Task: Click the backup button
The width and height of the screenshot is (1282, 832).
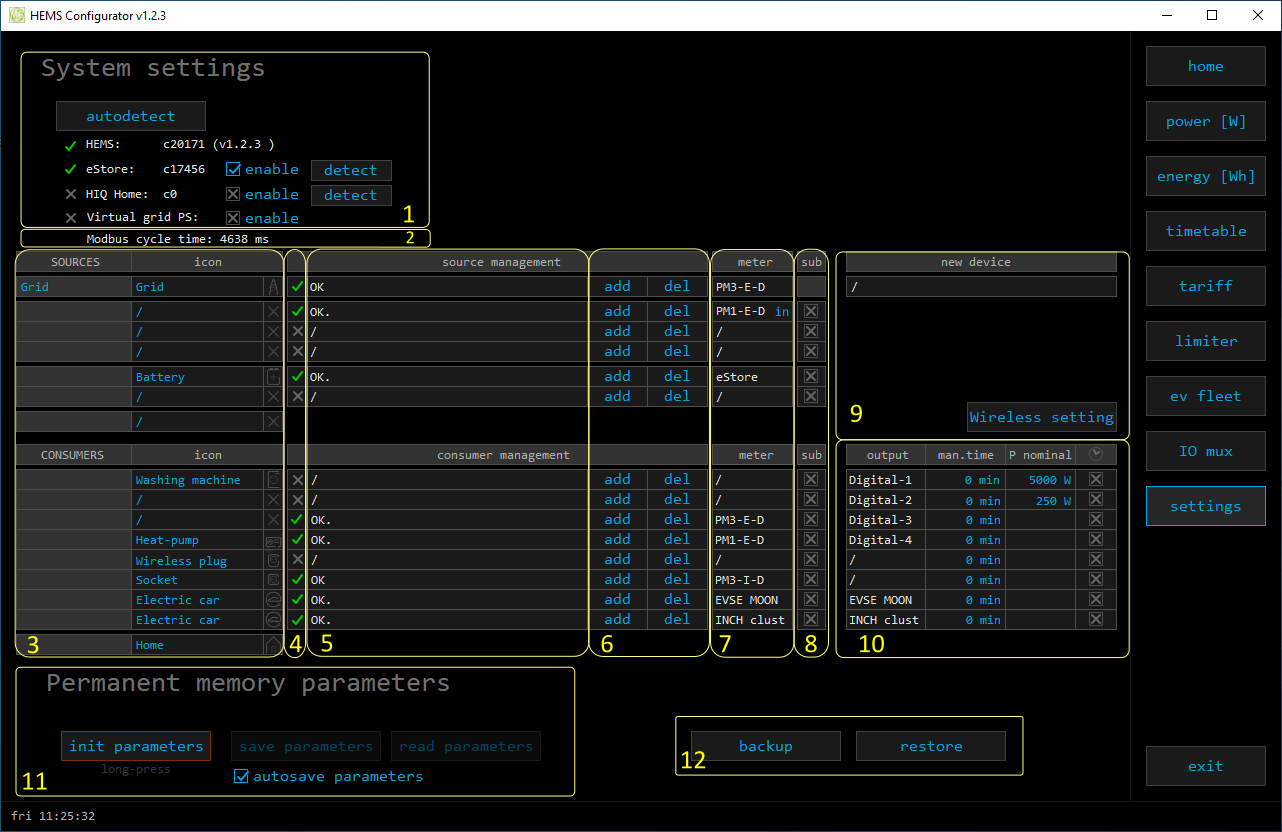Action: point(765,746)
